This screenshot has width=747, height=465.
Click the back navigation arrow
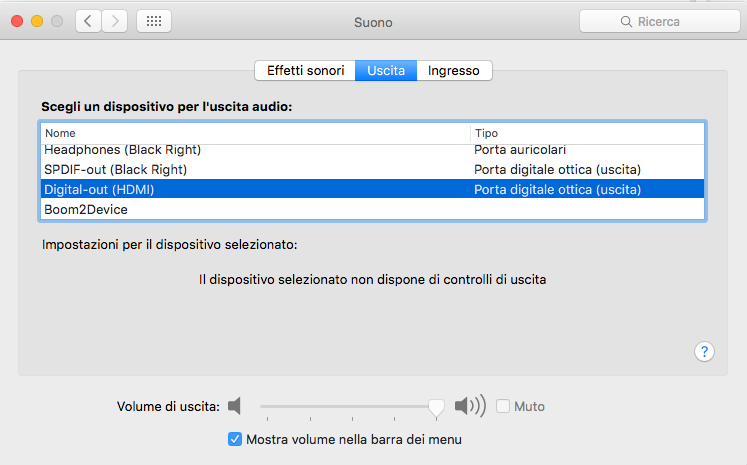89,21
